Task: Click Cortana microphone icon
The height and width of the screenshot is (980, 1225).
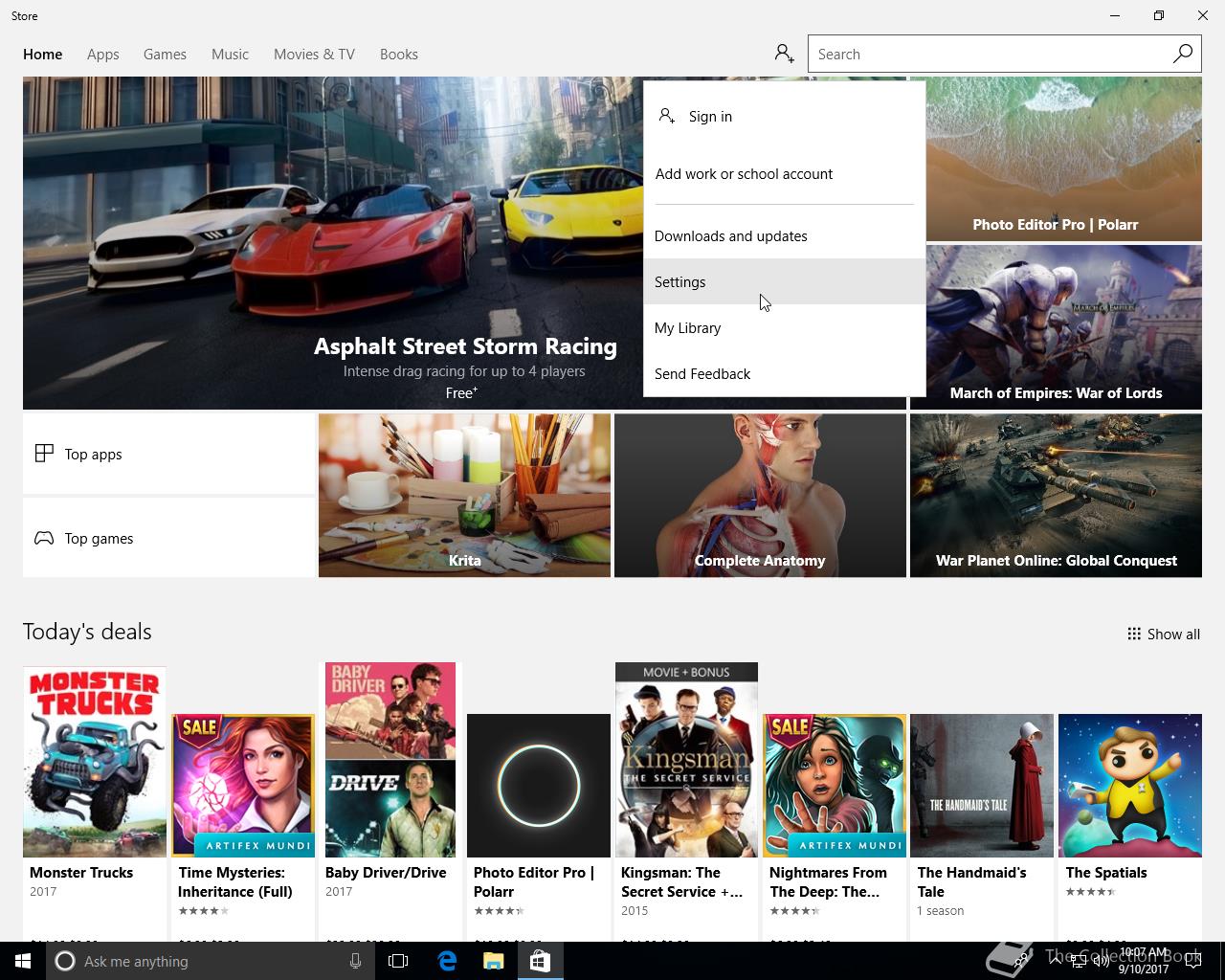Action: tap(355, 961)
